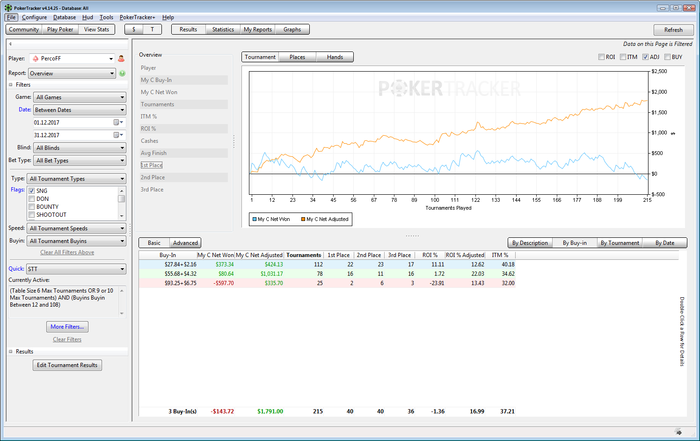700x441 pixels.
Task: Open the Tournament Speeds dropdown
Action: point(76,228)
